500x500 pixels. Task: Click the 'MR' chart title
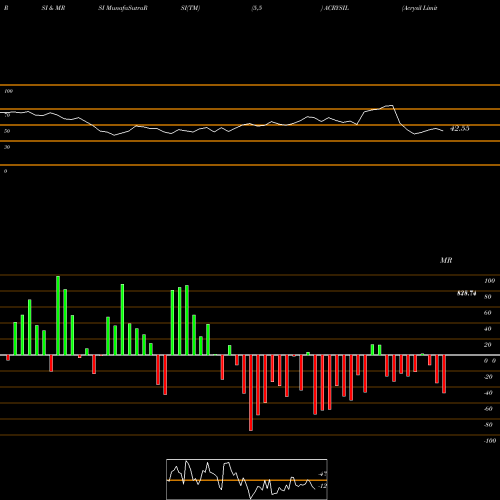click(446, 260)
